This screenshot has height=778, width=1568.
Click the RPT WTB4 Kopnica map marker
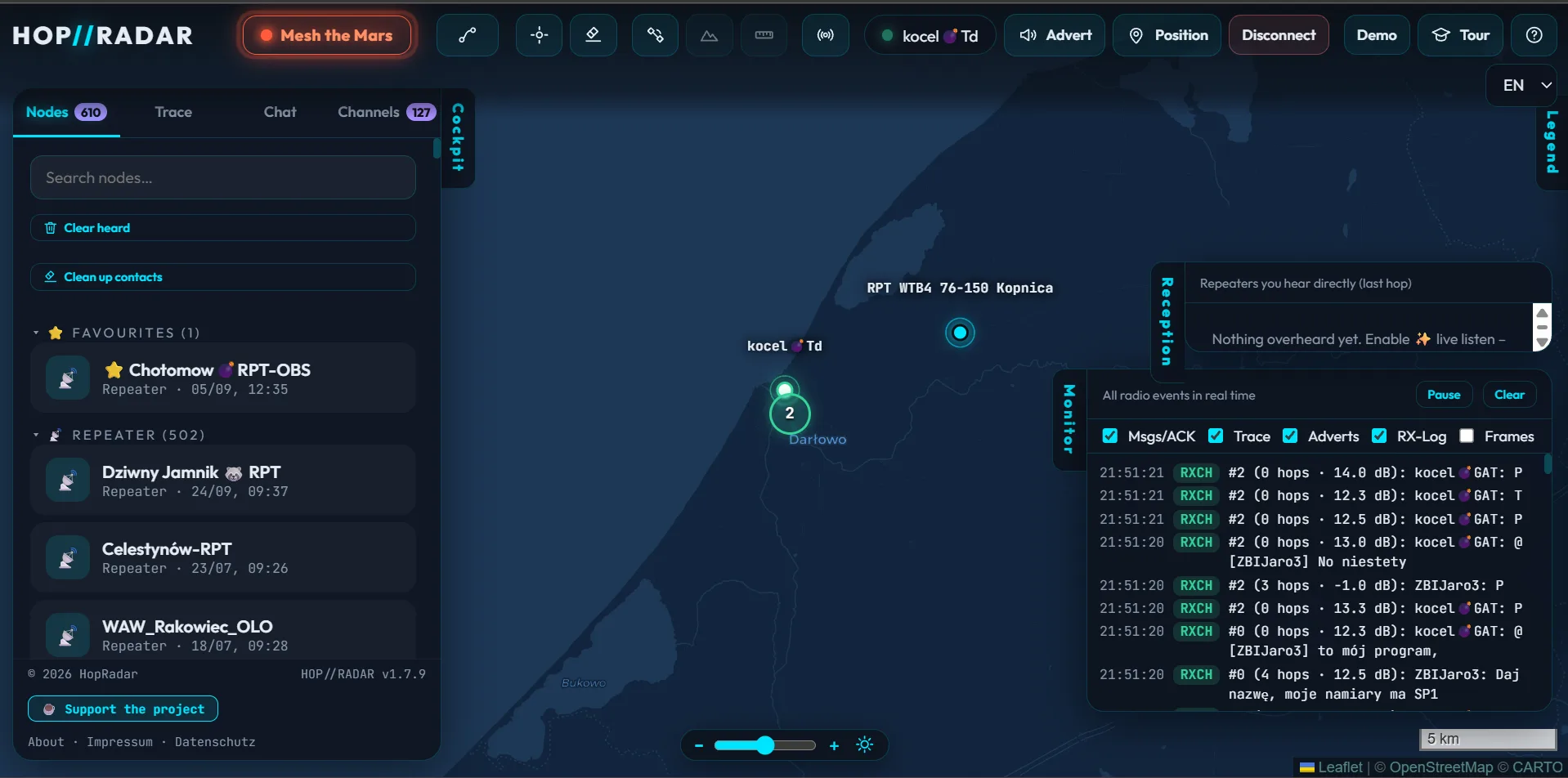[960, 333]
